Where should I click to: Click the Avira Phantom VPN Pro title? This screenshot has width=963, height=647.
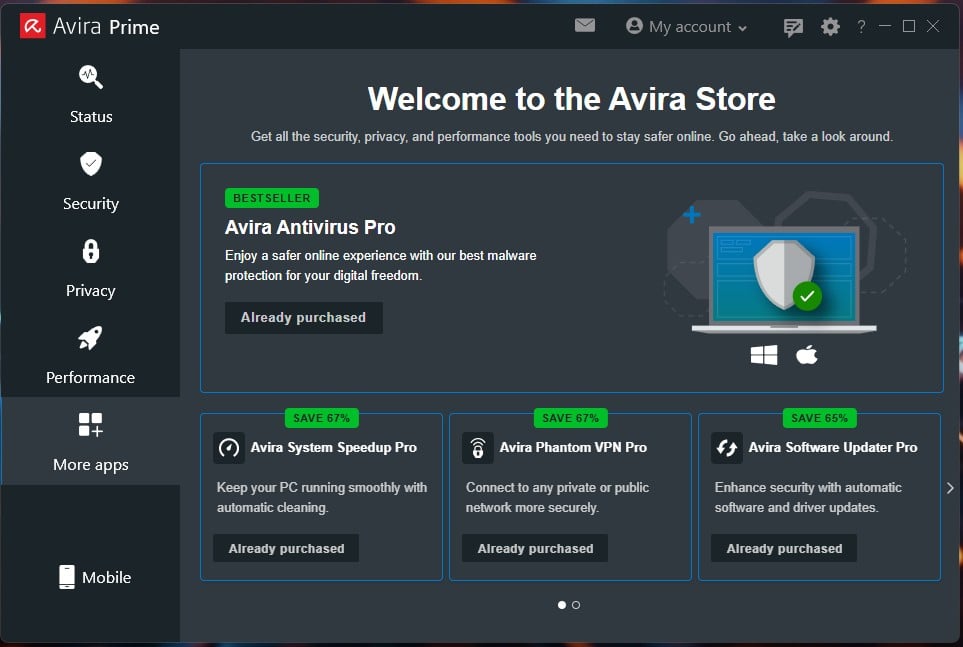[573, 447]
